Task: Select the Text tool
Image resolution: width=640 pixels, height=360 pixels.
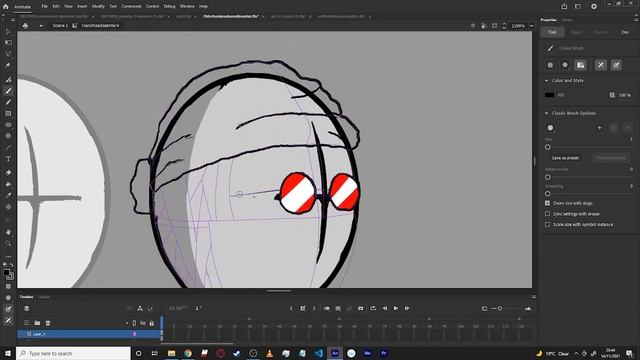Action: pyautogui.click(x=8, y=159)
